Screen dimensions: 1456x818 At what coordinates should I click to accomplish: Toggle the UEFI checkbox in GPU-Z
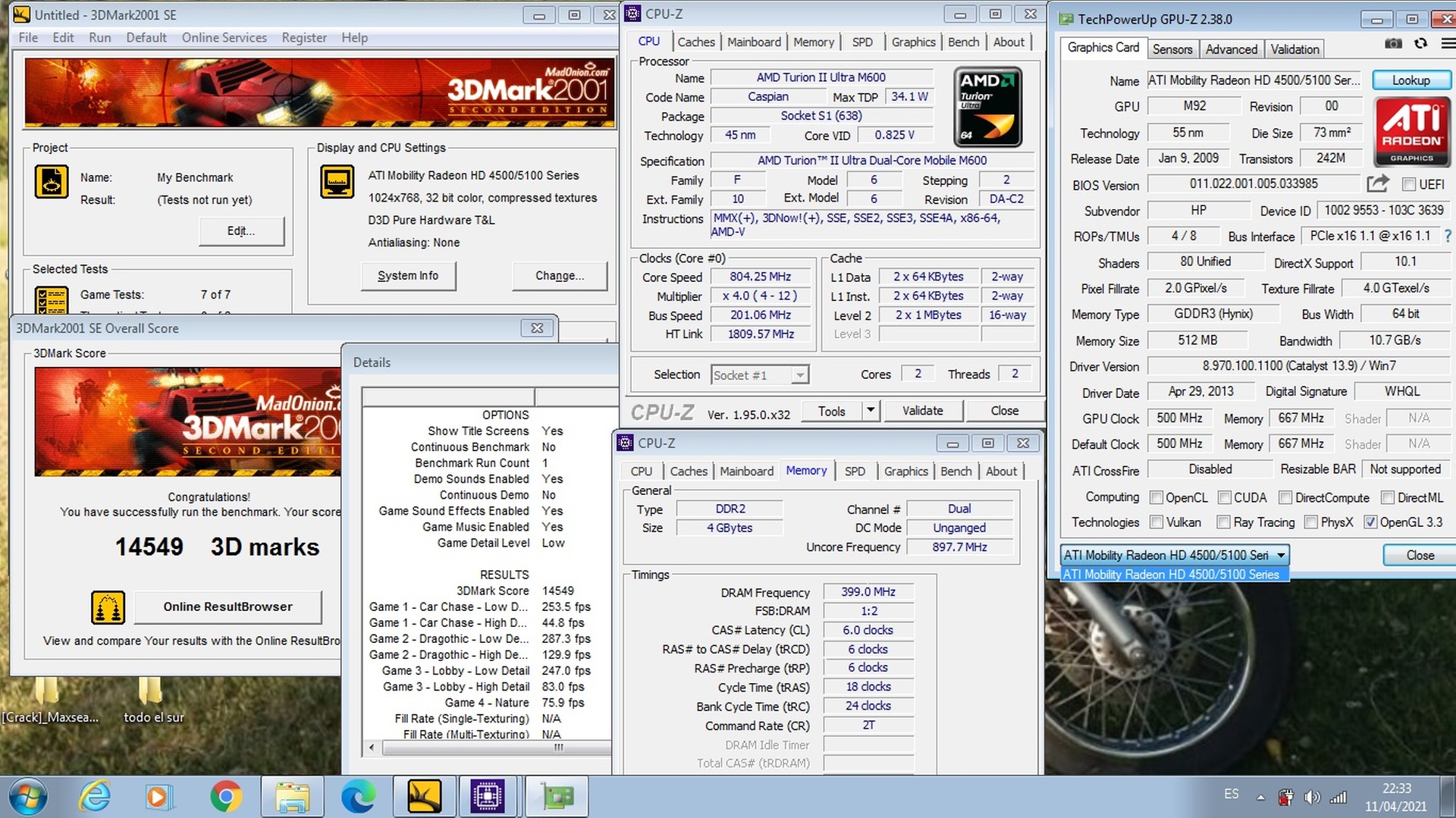point(1409,184)
